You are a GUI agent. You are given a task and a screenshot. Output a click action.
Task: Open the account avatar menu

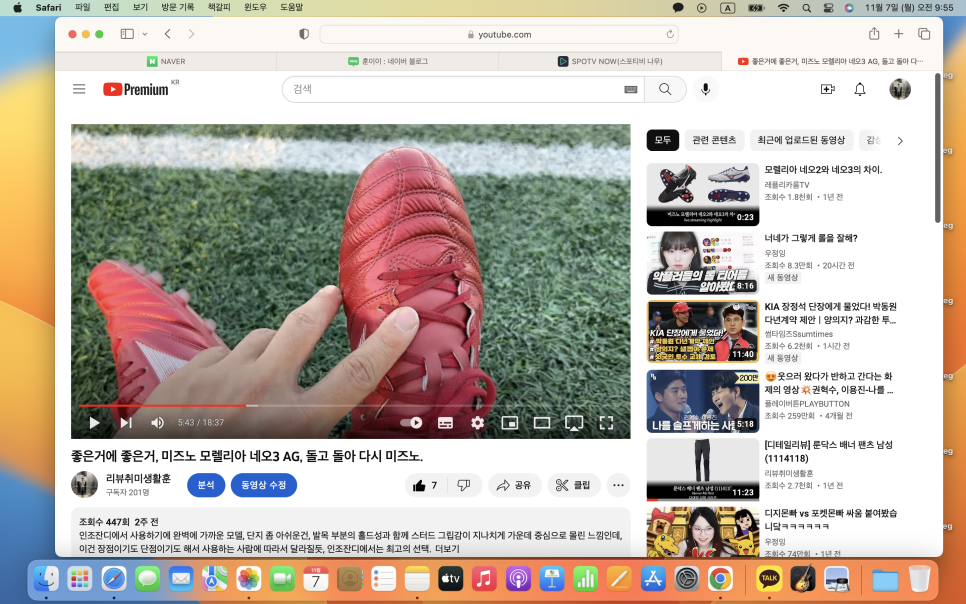[x=900, y=89]
